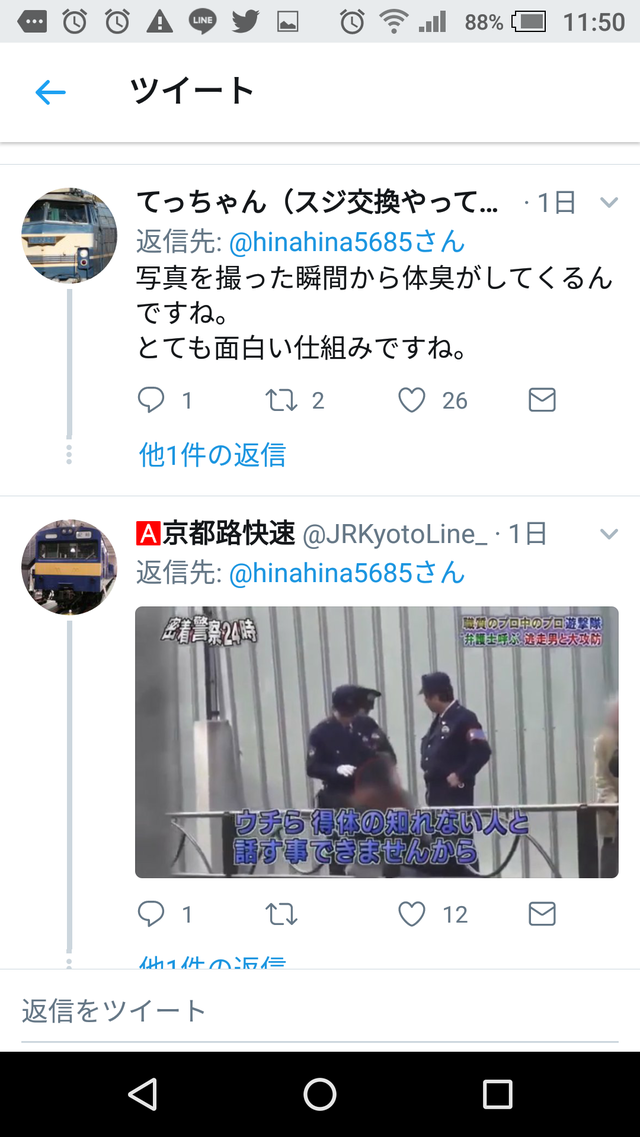
Task: Like the tweet with 26 likes
Action: click(412, 400)
